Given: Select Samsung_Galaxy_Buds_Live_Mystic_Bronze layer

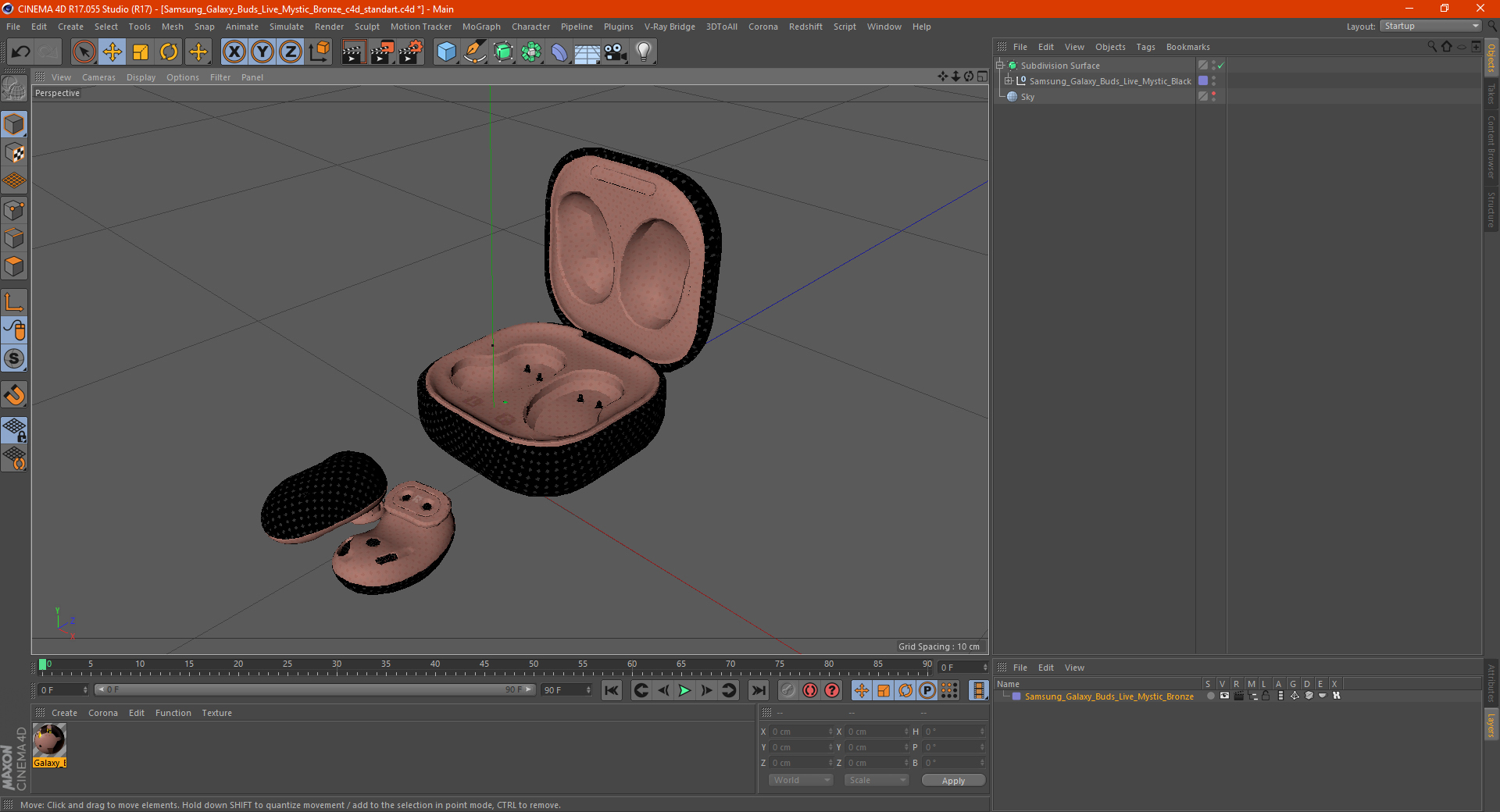Looking at the screenshot, I should 1109,696.
